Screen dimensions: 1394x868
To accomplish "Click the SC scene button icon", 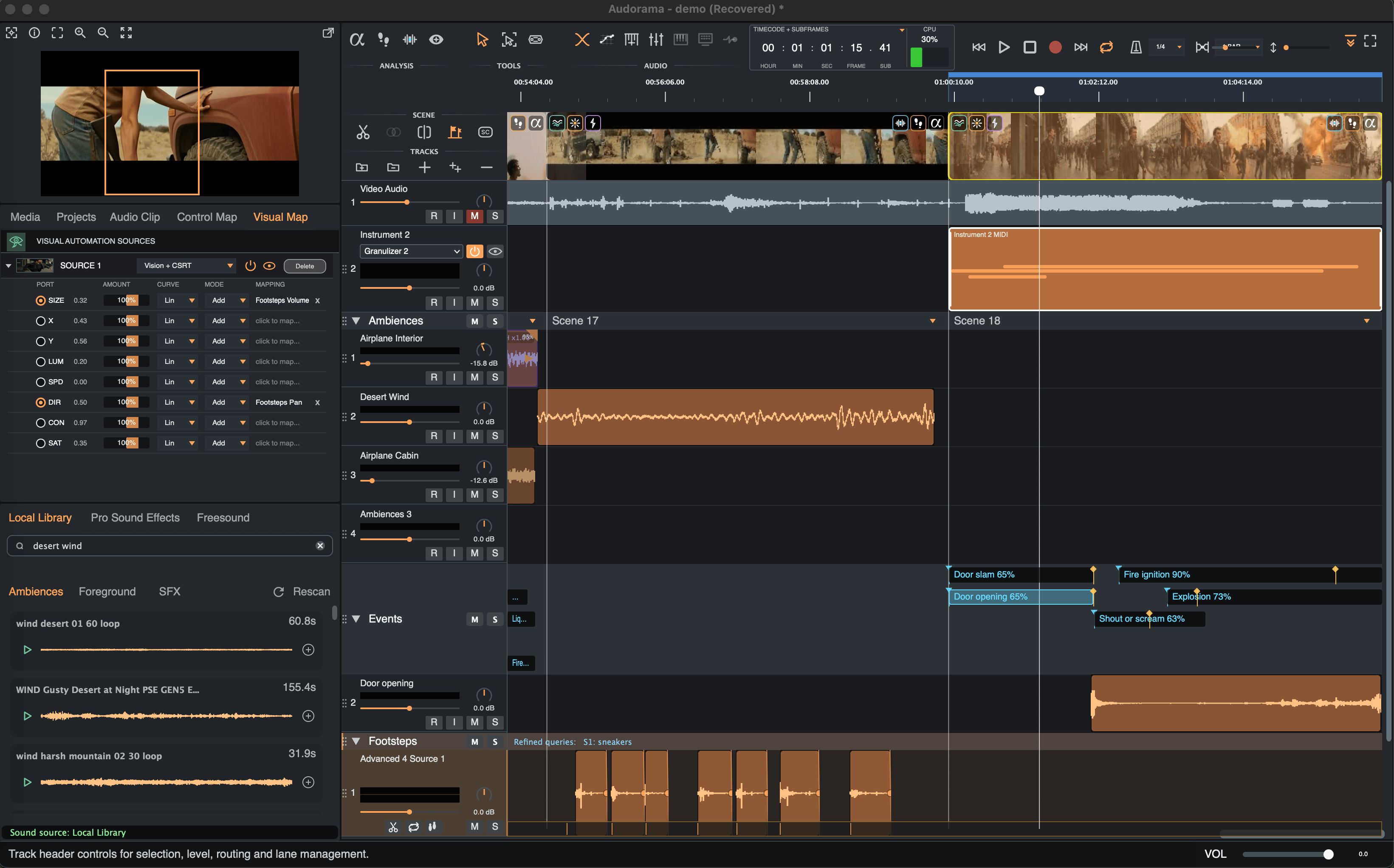I will [485, 132].
